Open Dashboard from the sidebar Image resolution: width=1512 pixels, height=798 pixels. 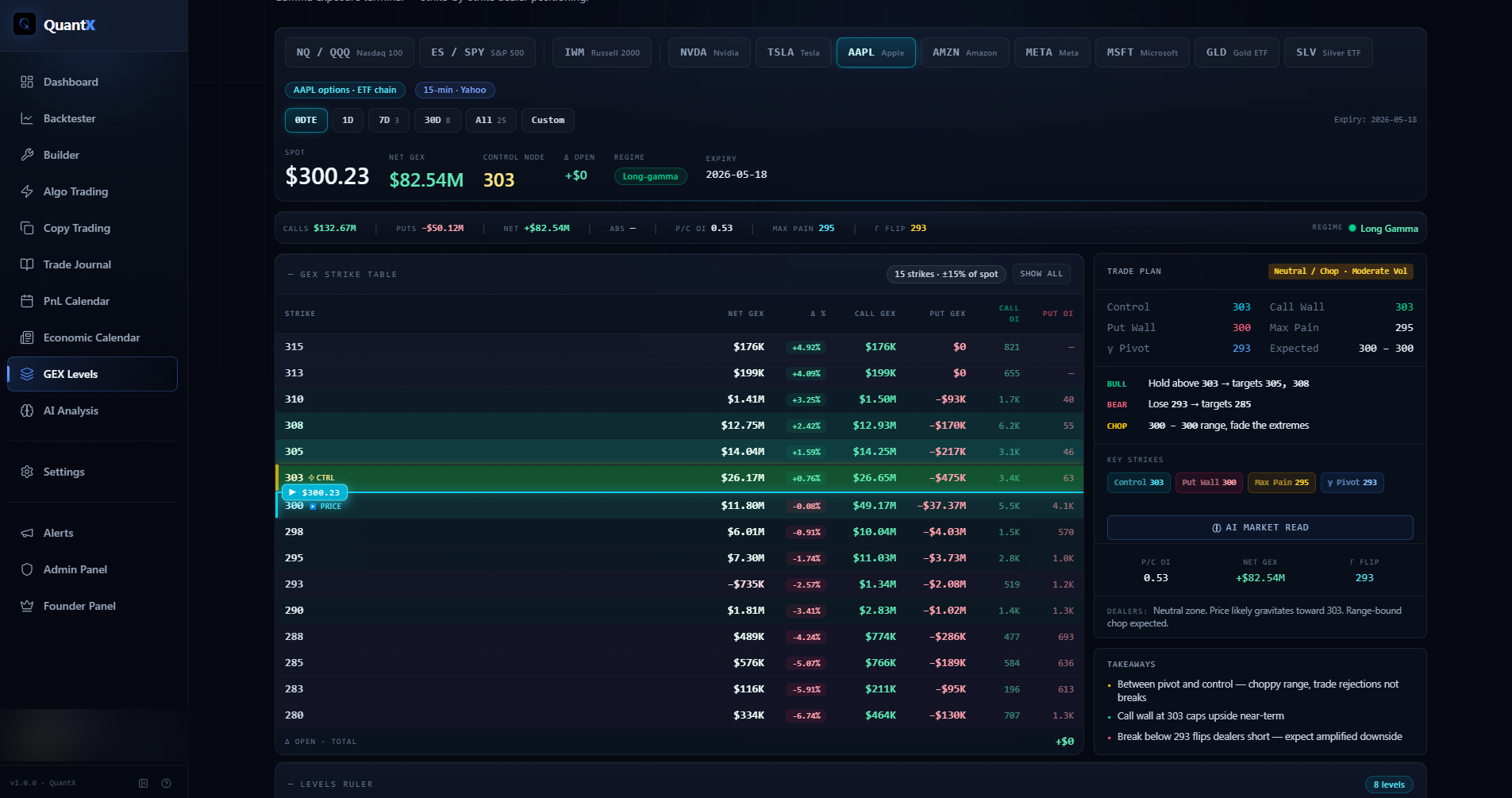(92, 82)
